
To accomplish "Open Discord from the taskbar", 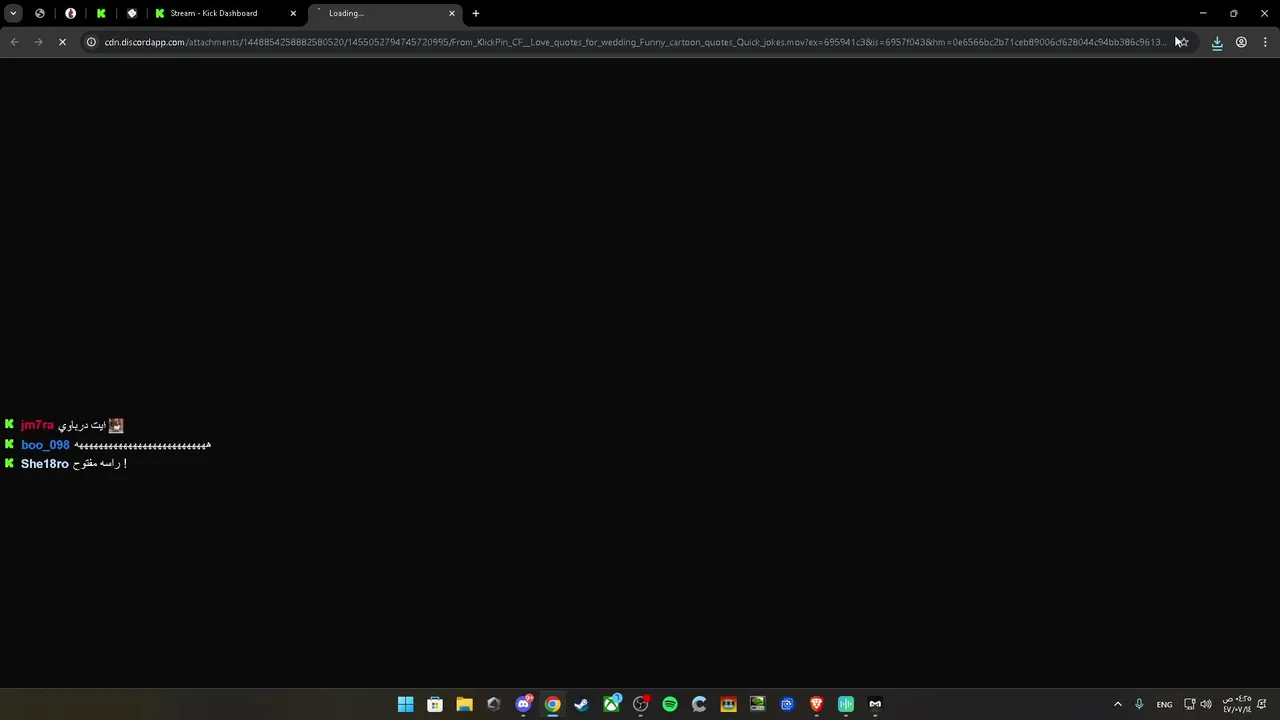I will click(523, 704).
